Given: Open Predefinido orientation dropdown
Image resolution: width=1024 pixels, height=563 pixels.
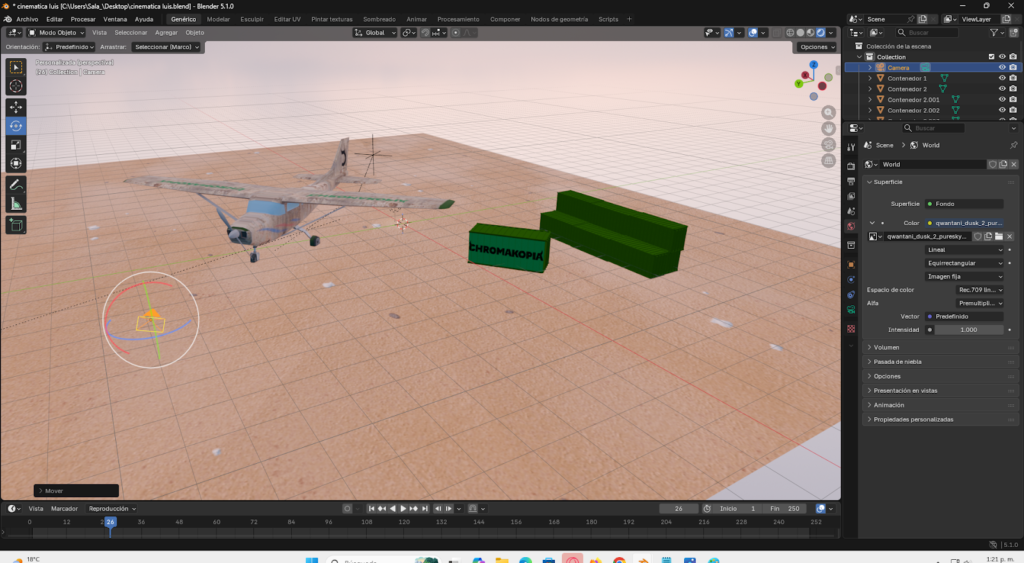Looking at the screenshot, I should (x=69, y=47).
